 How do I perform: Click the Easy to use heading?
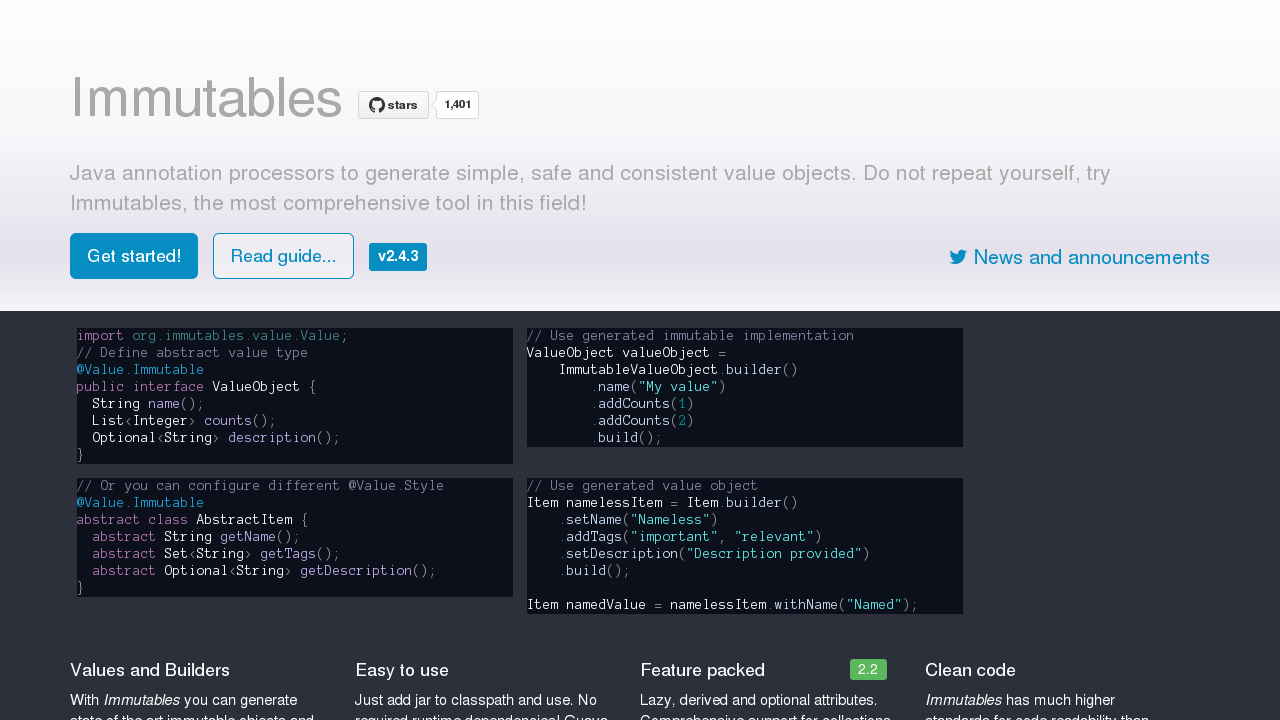[402, 670]
